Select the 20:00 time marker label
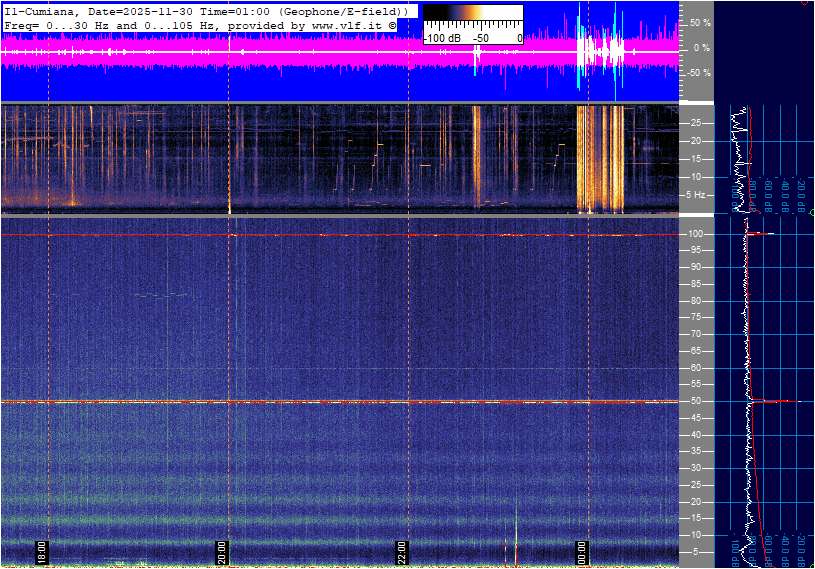This screenshot has height=569, width=815. click(222, 552)
